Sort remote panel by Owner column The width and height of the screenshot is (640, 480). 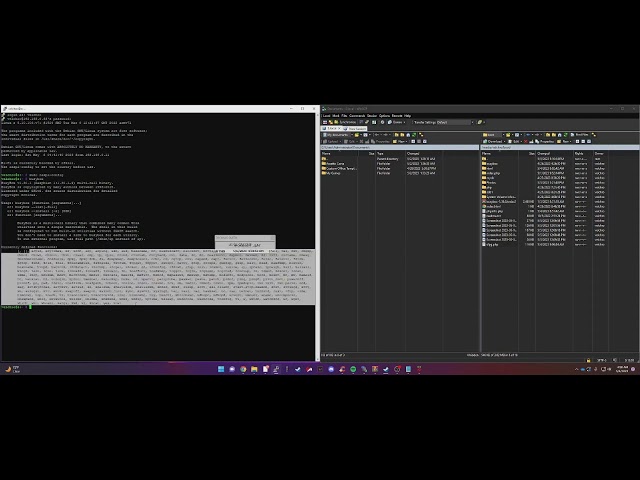coord(600,153)
